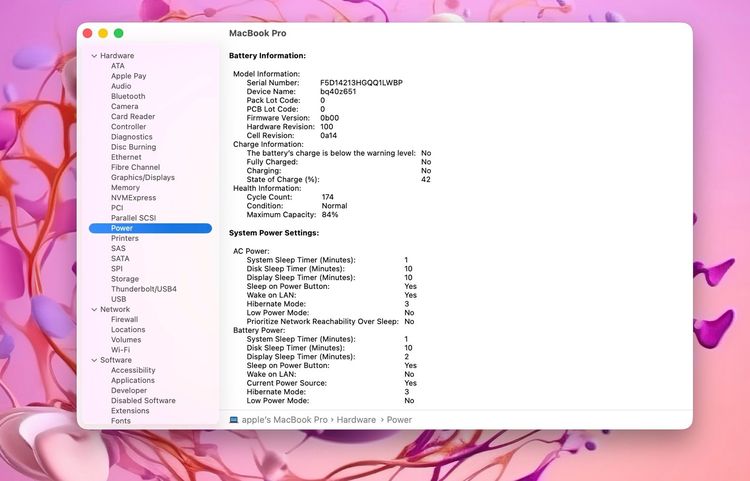
Task: Click Prioritize Network Reachability Over Sleep label
Action: [323, 321]
